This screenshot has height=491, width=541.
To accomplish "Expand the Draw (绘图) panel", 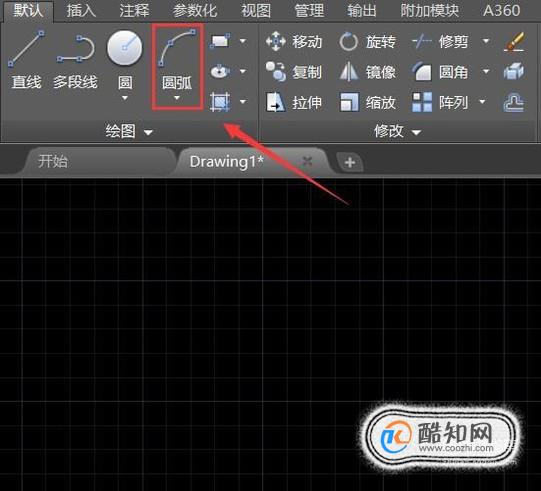I will tap(129, 131).
